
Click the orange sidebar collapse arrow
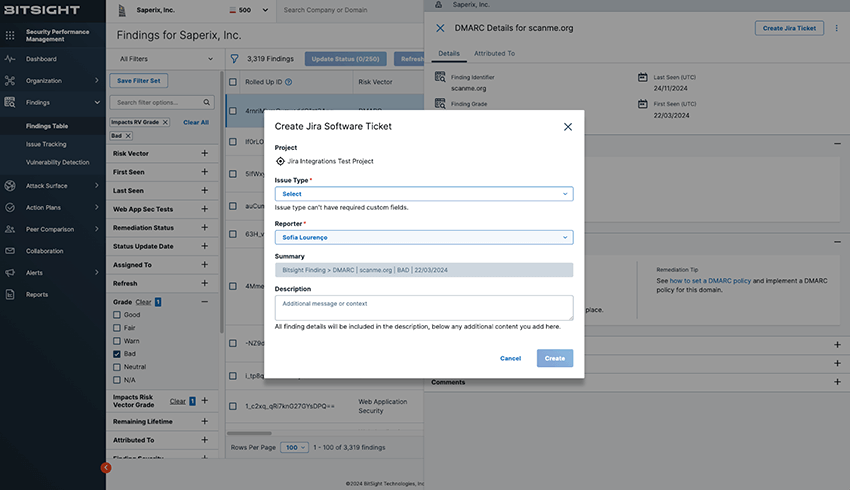click(106, 467)
